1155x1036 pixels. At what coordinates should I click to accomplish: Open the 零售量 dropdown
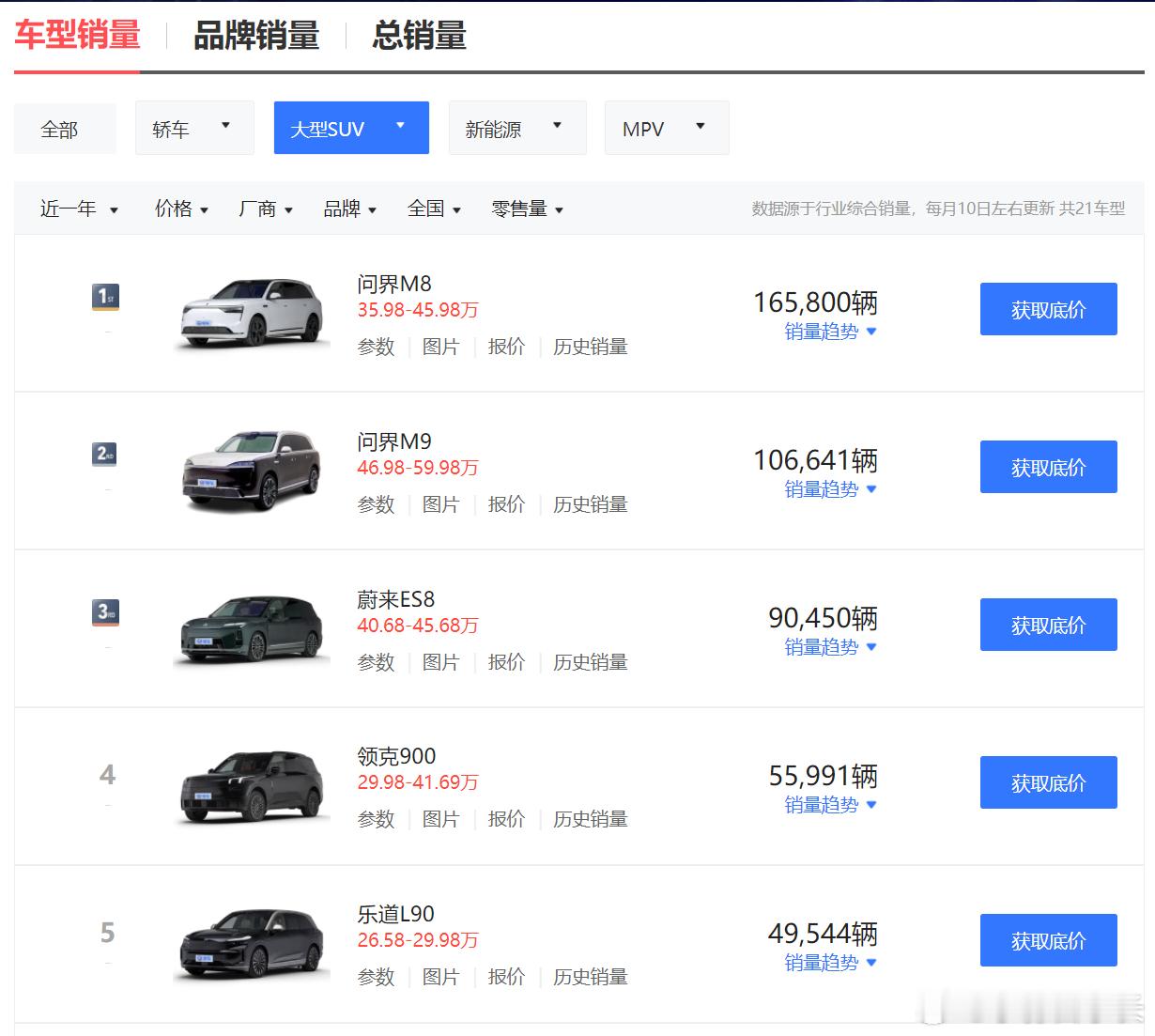pyautogui.click(x=527, y=209)
